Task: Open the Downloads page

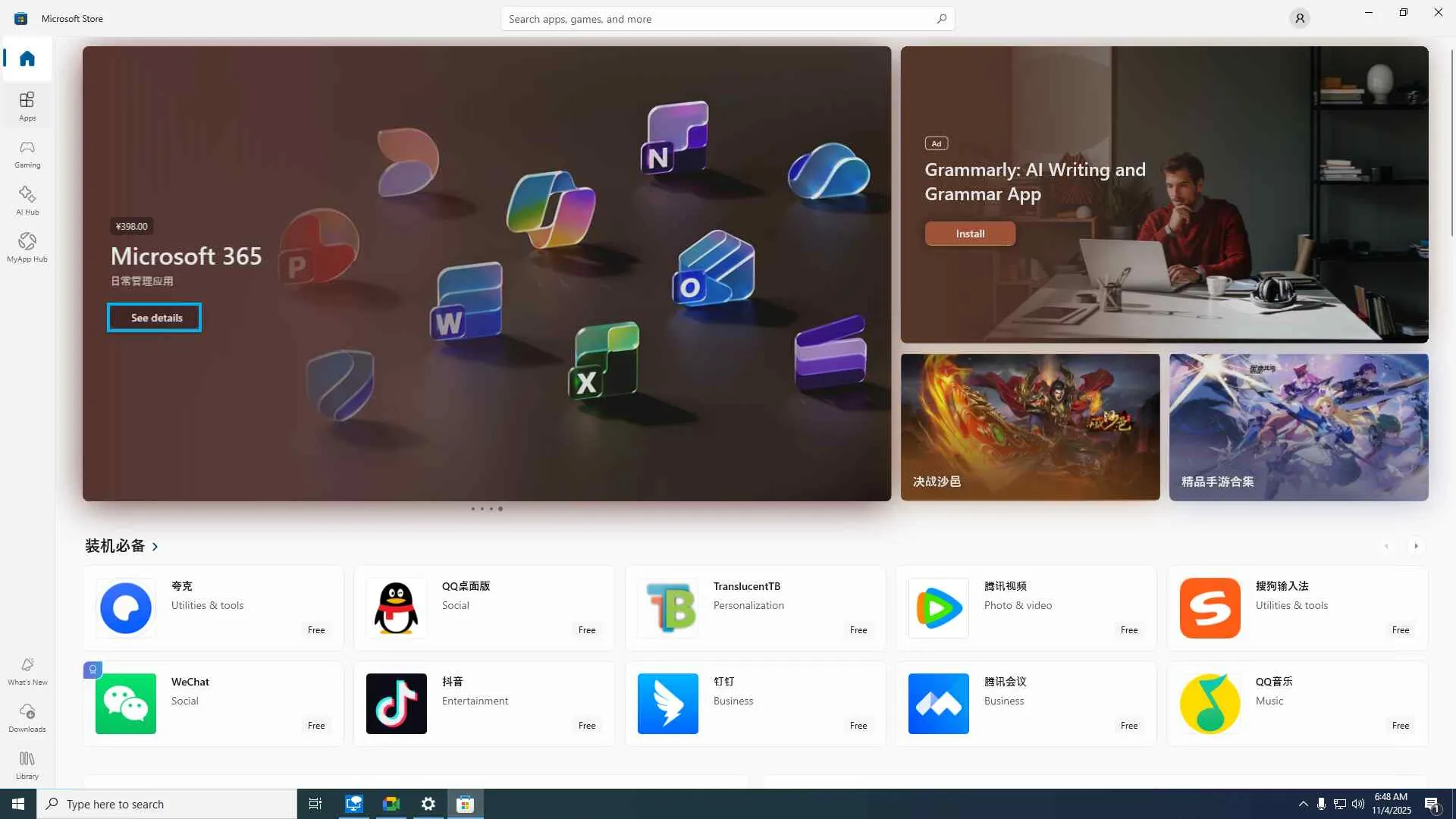Action: pyautogui.click(x=27, y=717)
